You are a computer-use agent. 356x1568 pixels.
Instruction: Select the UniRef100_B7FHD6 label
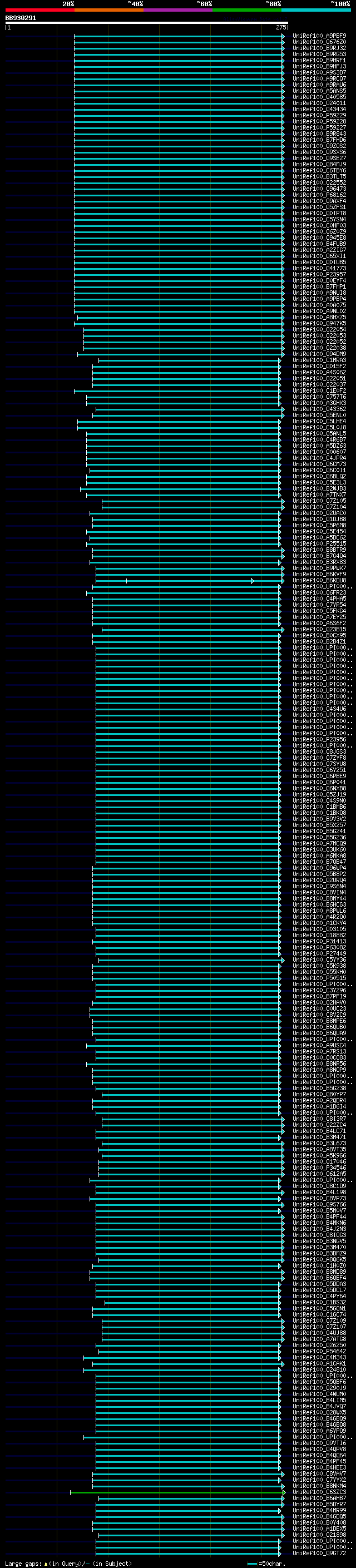pyautogui.click(x=319, y=140)
